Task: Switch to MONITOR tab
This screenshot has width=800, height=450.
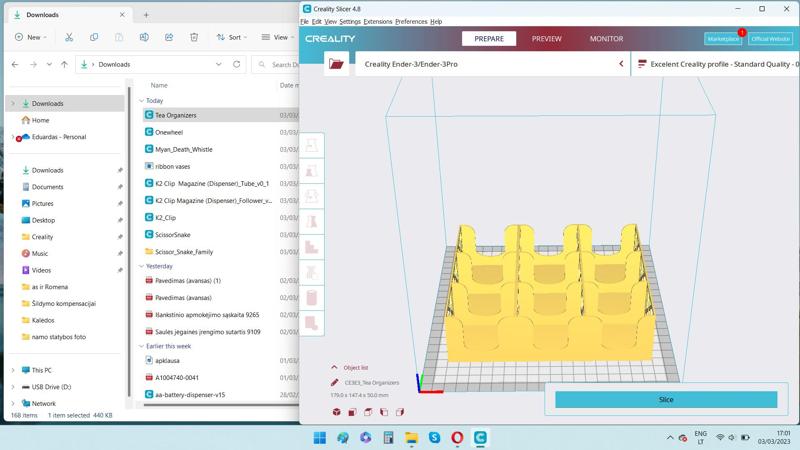Action: 606,39
